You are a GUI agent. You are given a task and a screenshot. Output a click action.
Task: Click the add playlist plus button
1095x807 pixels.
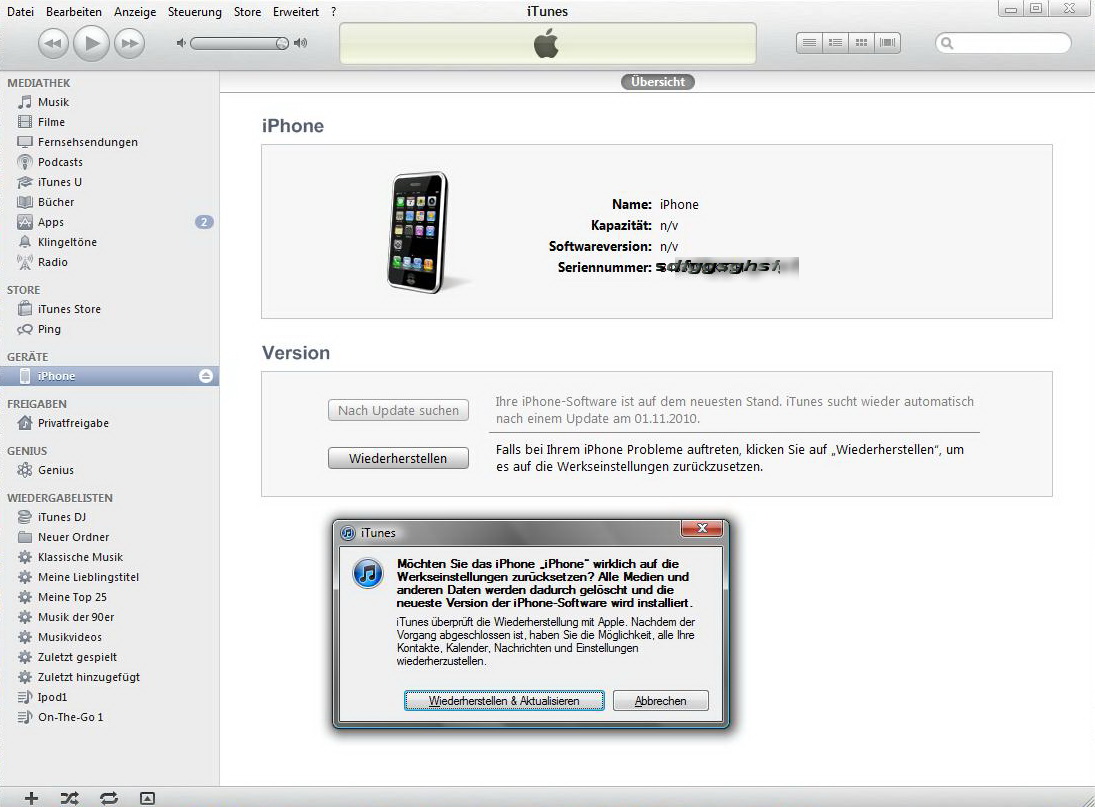tap(31, 798)
